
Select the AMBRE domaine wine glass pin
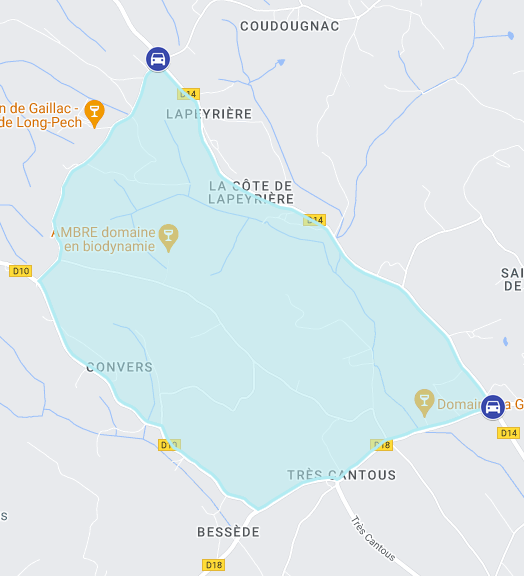click(168, 238)
